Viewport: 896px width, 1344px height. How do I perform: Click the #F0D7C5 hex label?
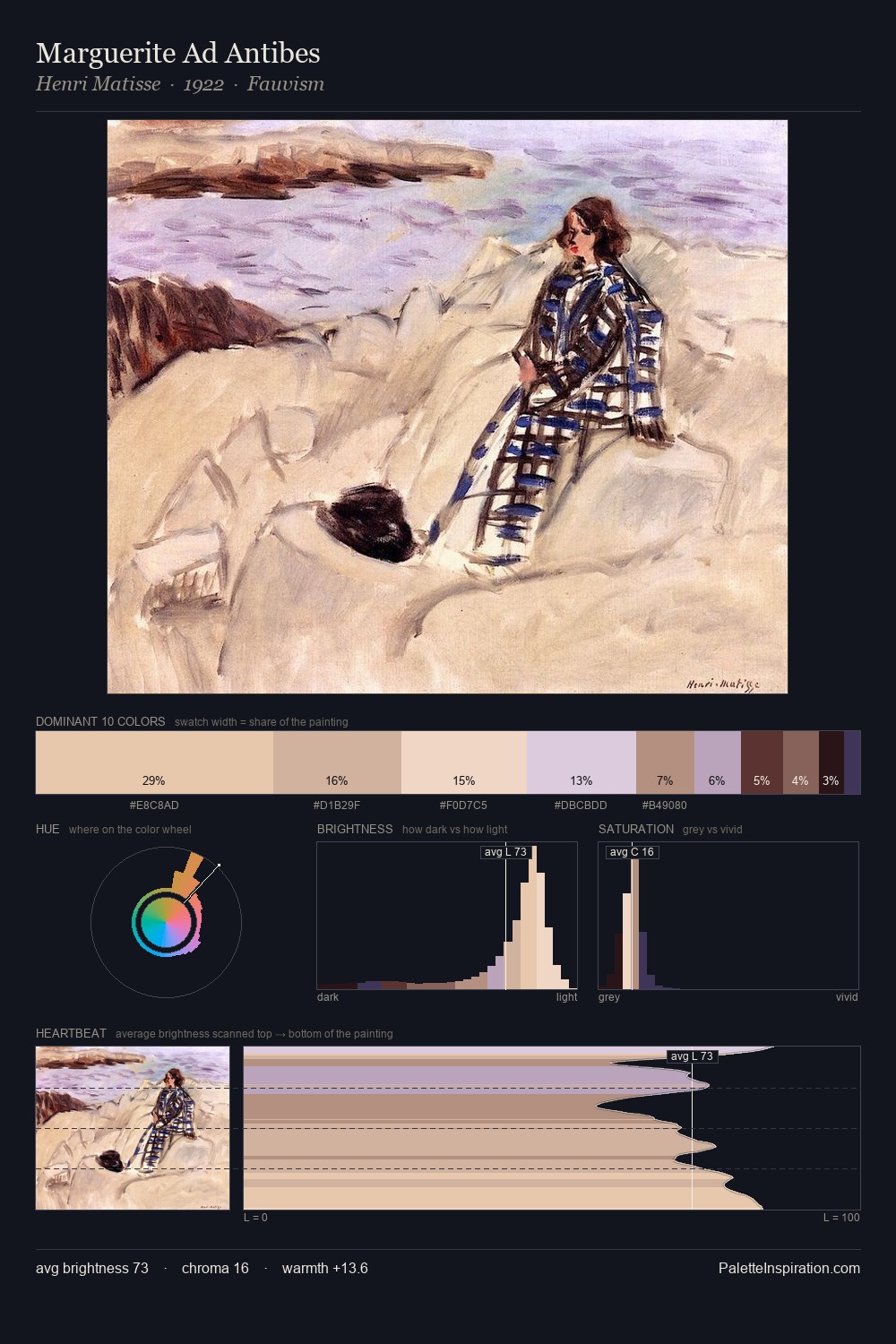(464, 806)
